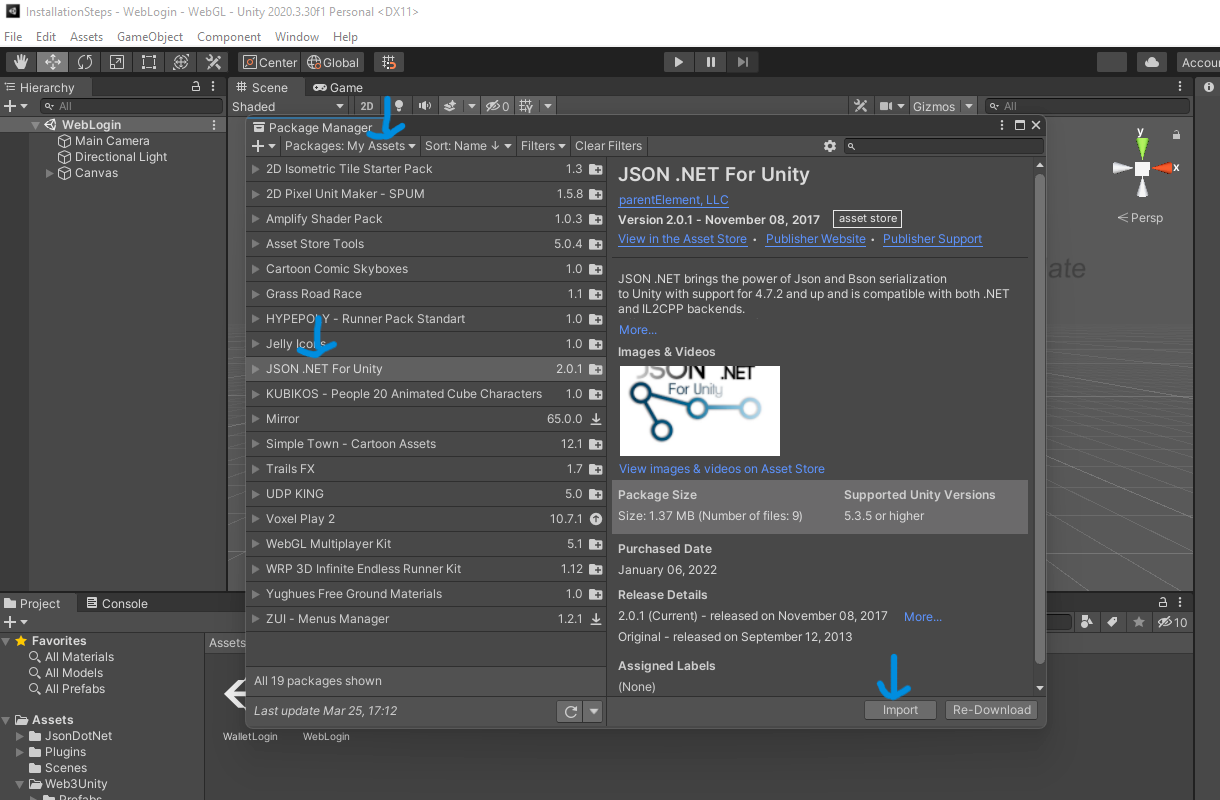The height and width of the screenshot is (800, 1220).
Task: Toggle Hierarchy panel lock
Action: (196, 87)
